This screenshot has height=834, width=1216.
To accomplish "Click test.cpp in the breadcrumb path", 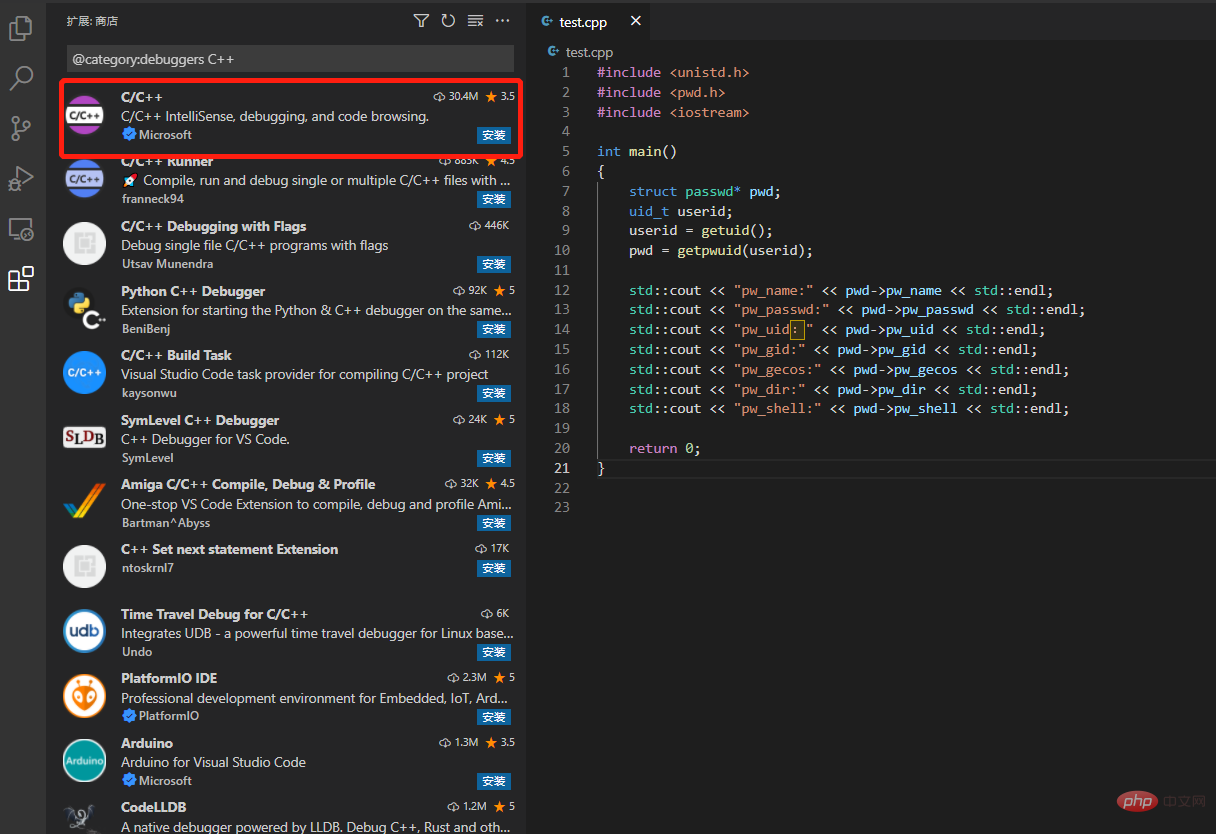I will coord(588,52).
